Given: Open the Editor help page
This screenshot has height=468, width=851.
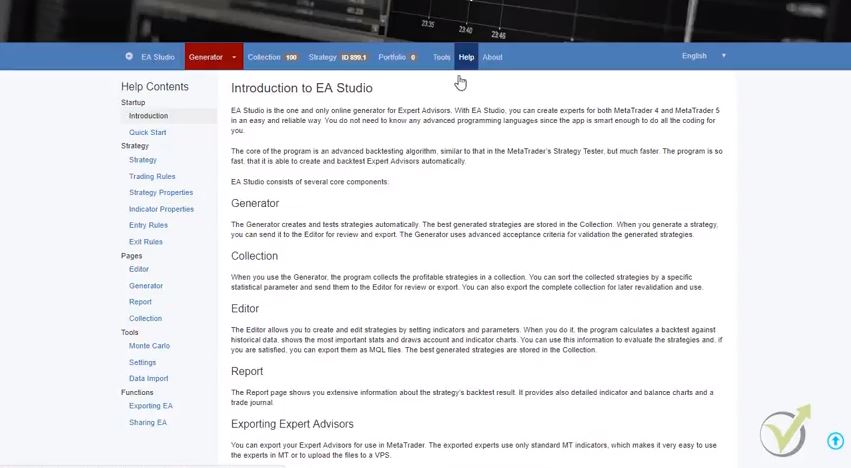Looking at the screenshot, I should point(139,269).
